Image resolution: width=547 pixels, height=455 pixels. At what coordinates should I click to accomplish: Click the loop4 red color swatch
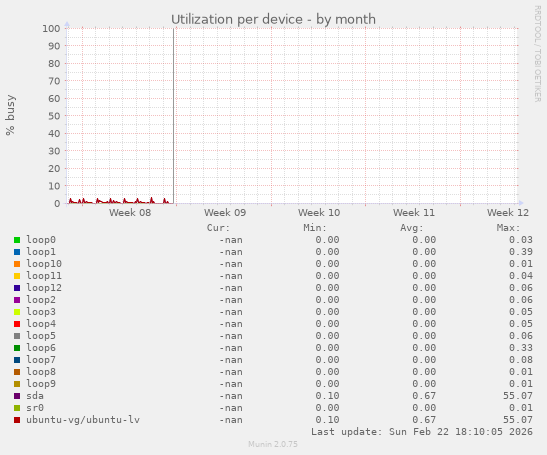(x=17, y=324)
